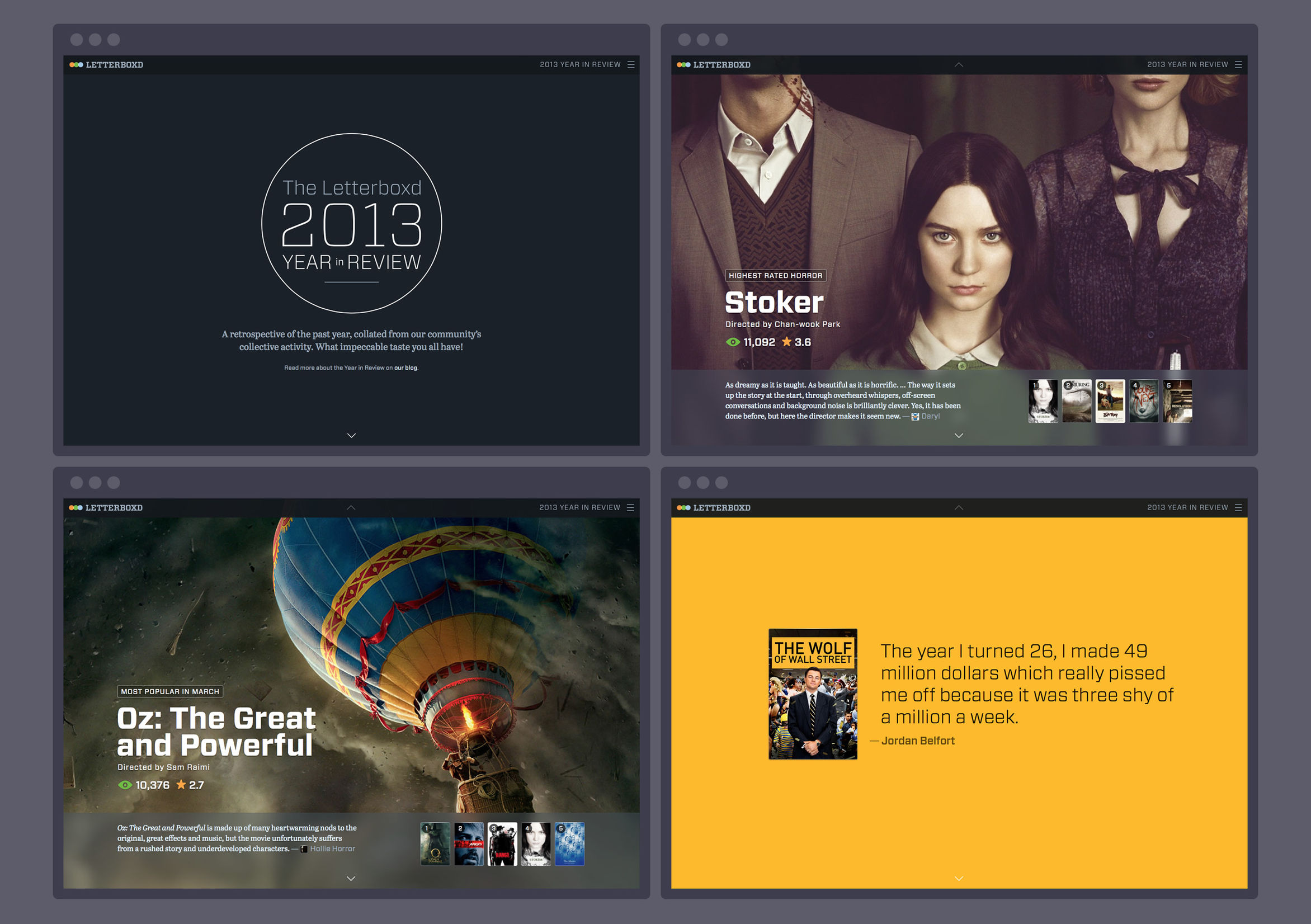Open the Django Unchained poster thumbnail
This screenshot has width=1311, height=924.
502,844
